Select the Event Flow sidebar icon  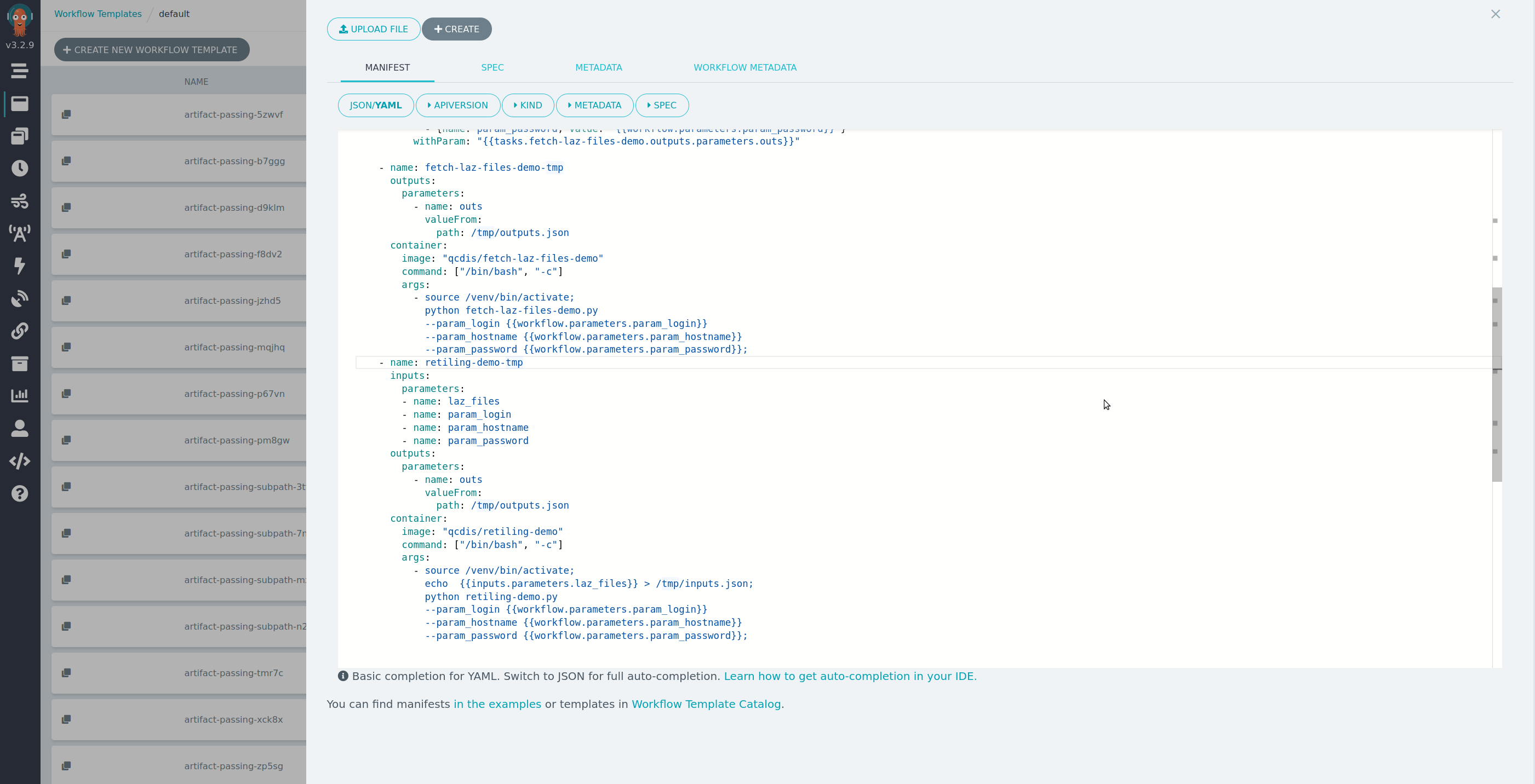click(x=20, y=201)
